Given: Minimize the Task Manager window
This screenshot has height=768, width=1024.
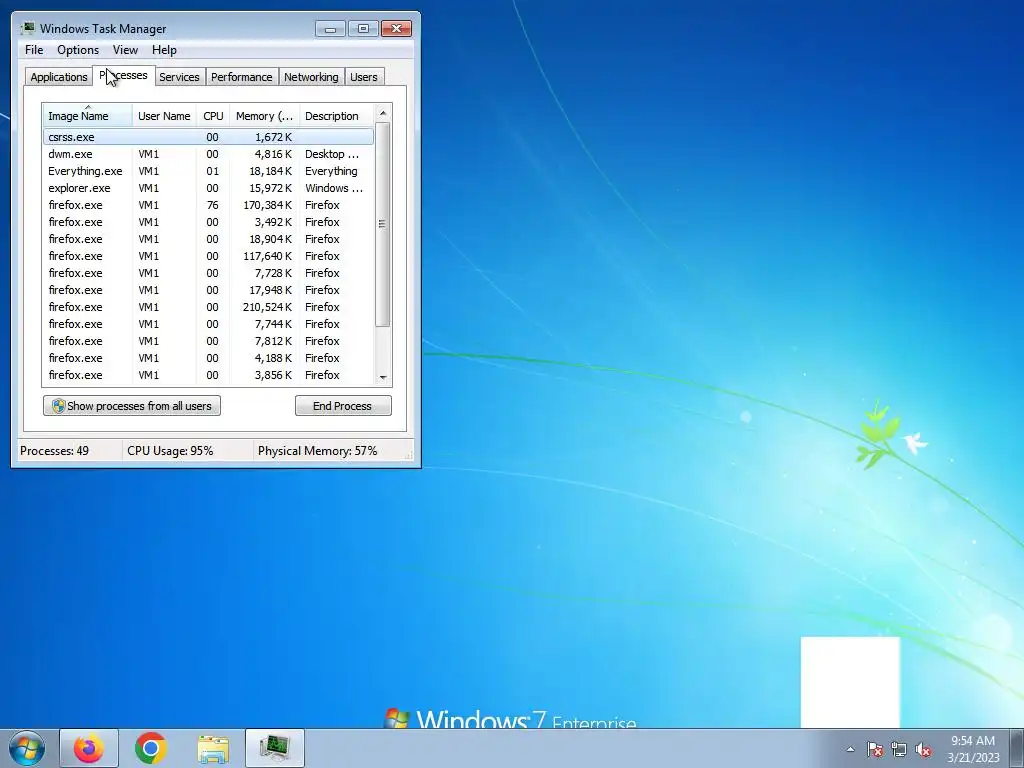Looking at the screenshot, I should (330, 29).
